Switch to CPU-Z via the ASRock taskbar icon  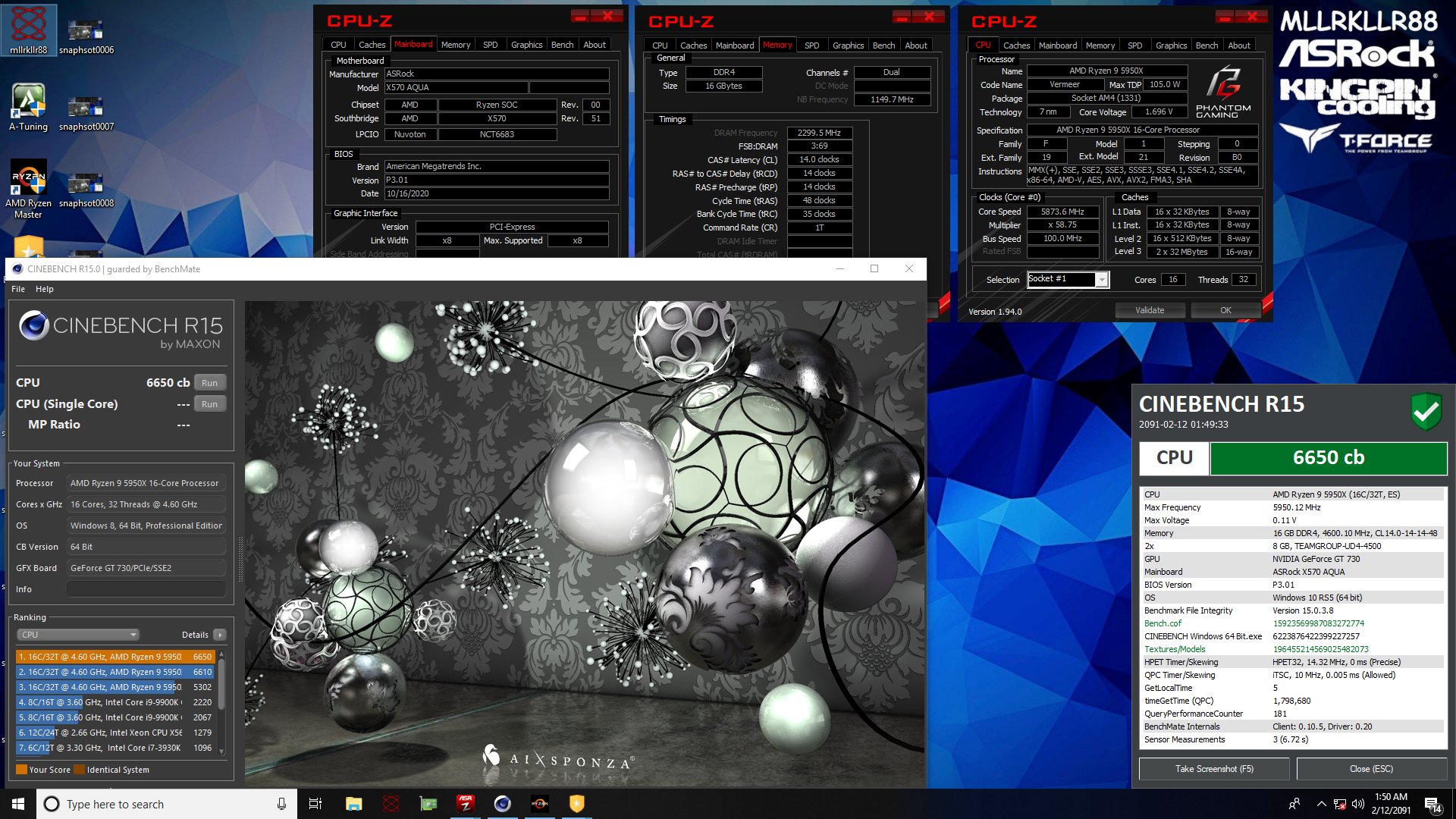coord(466,804)
